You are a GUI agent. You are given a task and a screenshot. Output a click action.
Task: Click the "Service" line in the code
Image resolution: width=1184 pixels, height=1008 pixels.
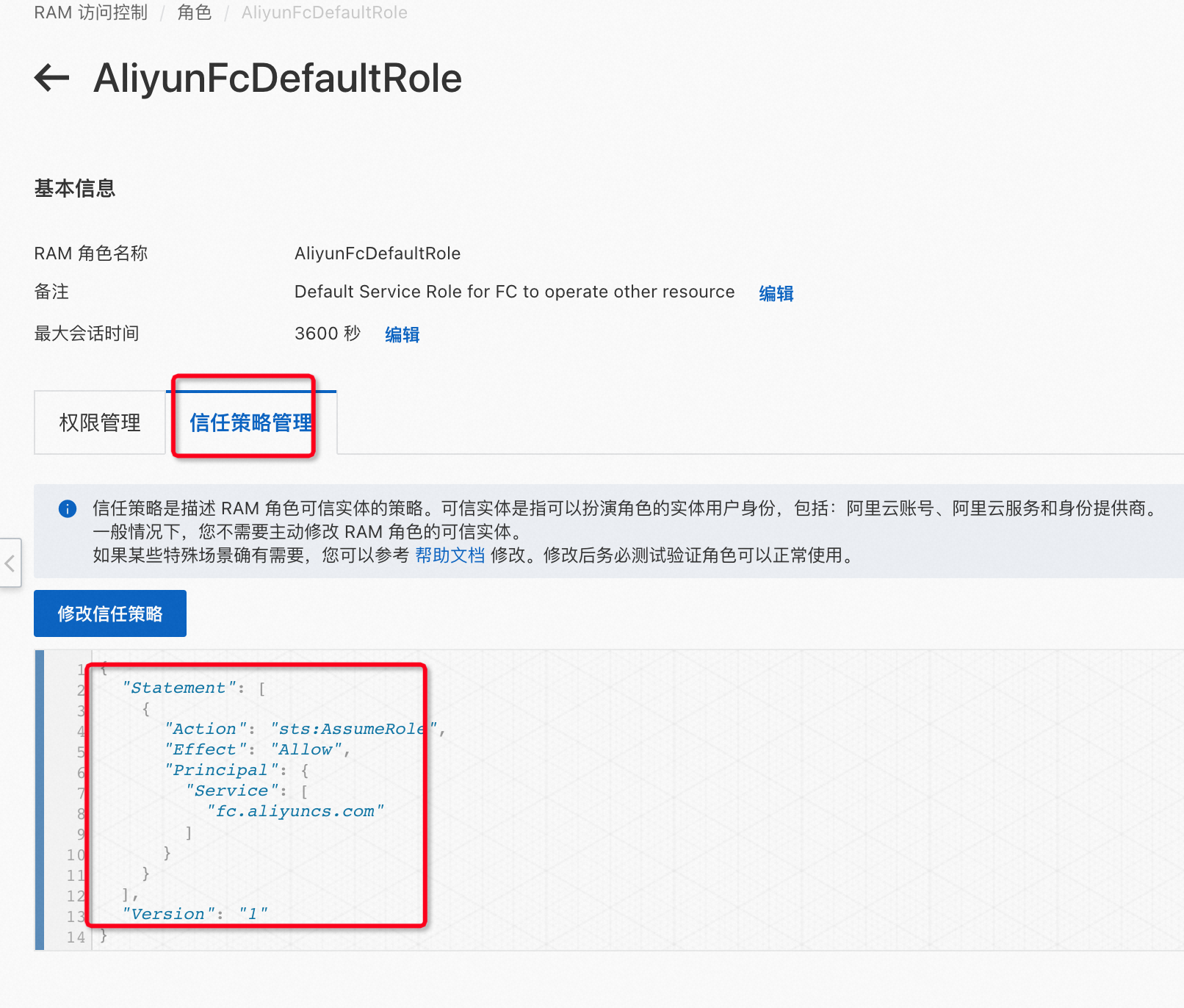tap(247, 791)
